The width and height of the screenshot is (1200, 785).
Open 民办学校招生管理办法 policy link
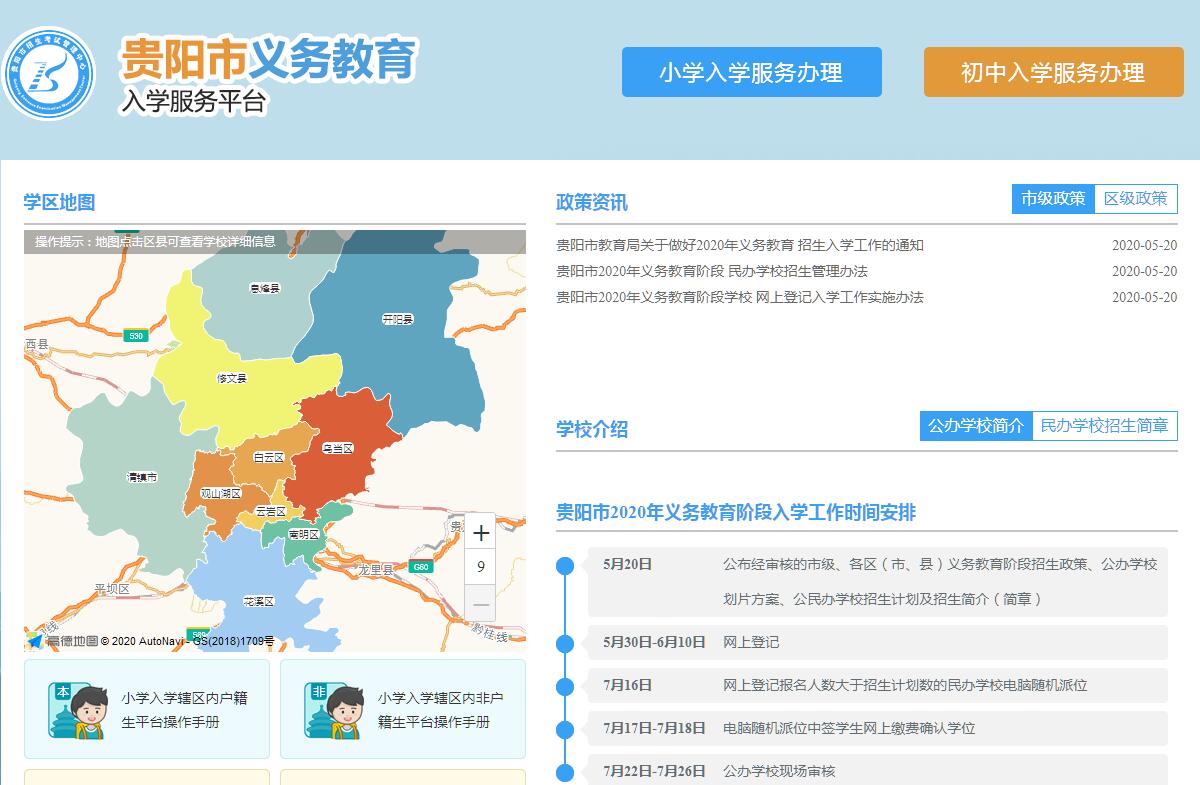712,271
